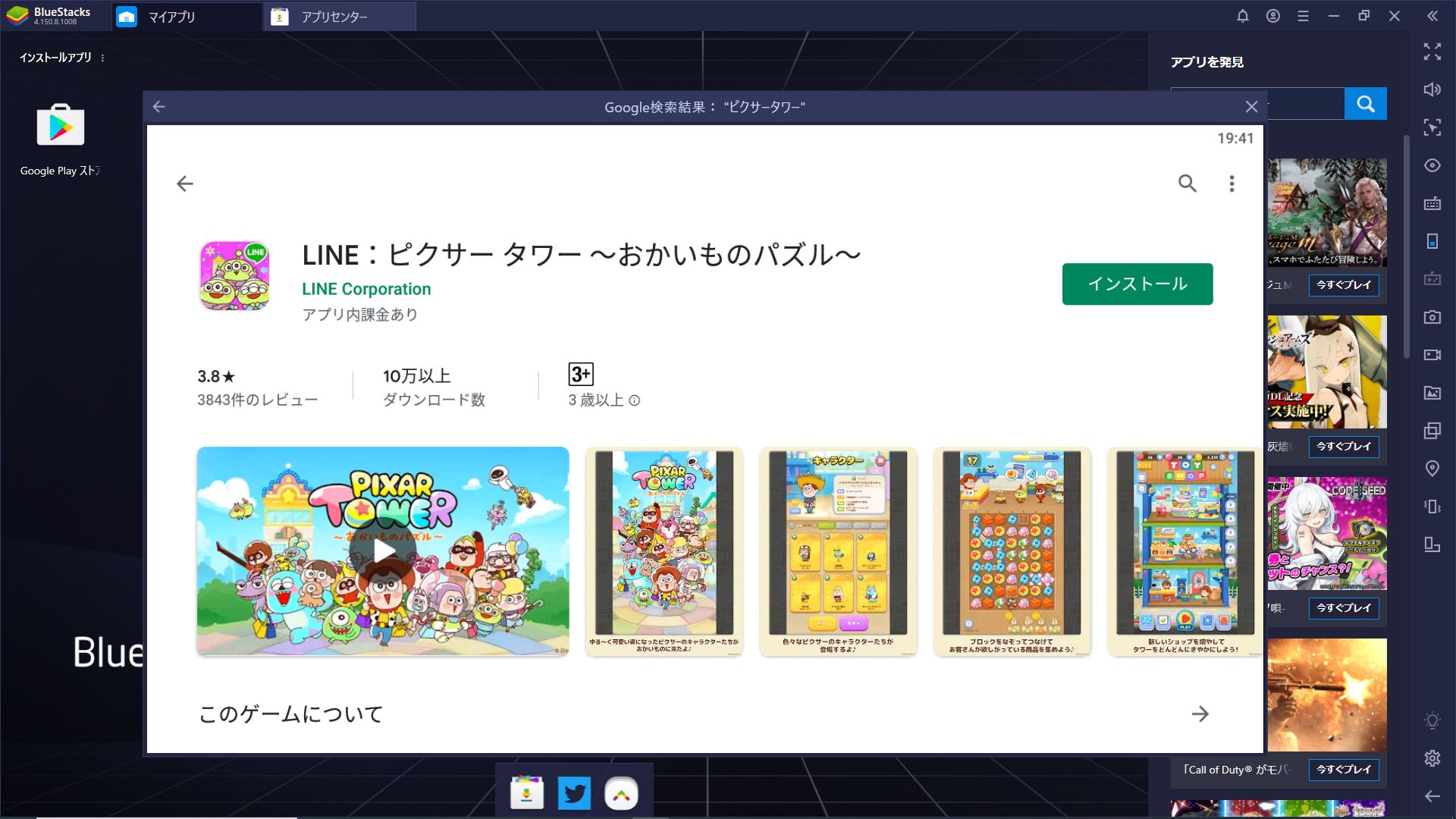Click the インストール button

coord(1137,284)
